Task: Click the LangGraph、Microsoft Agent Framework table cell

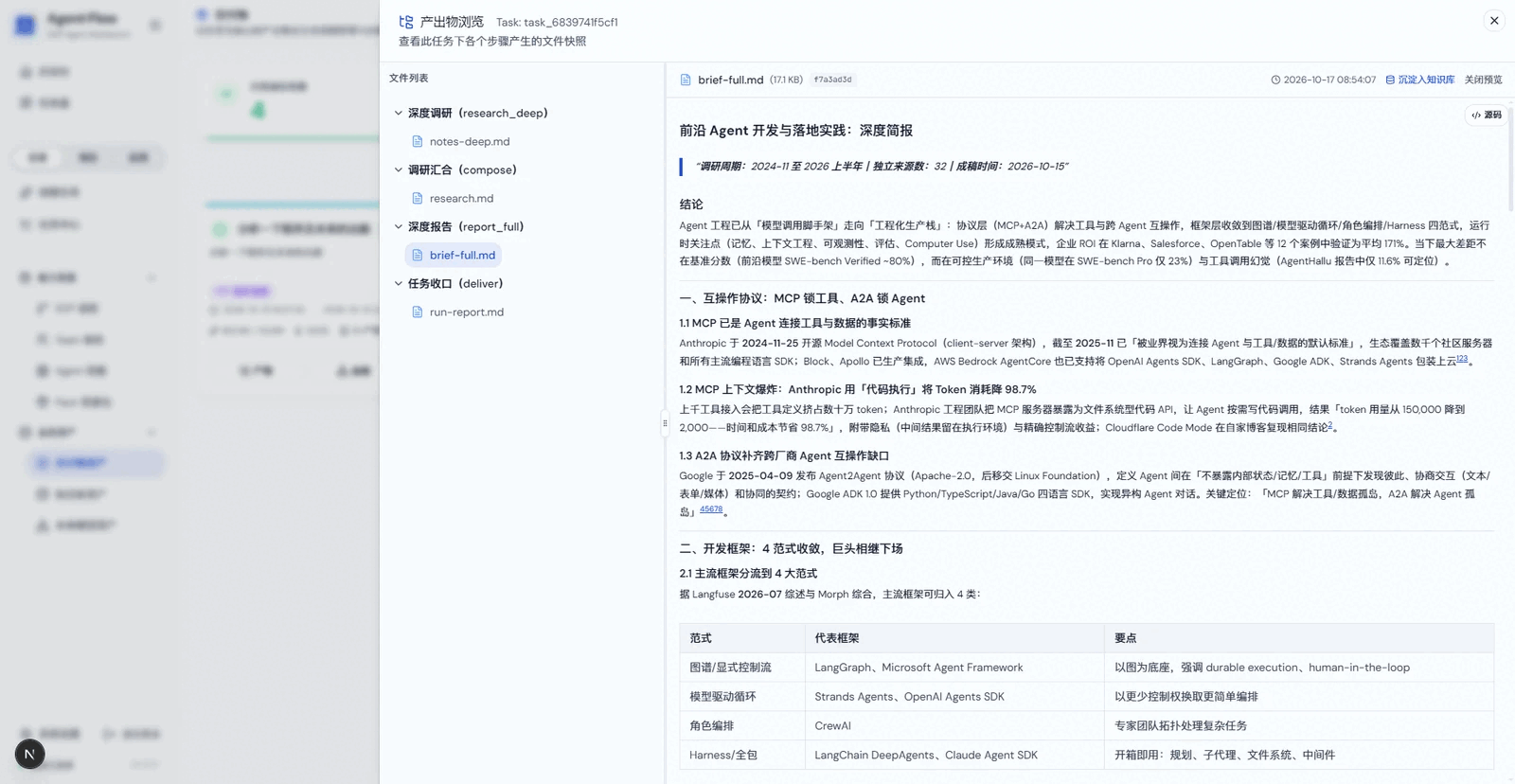Action: pyautogui.click(x=954, y=668)
